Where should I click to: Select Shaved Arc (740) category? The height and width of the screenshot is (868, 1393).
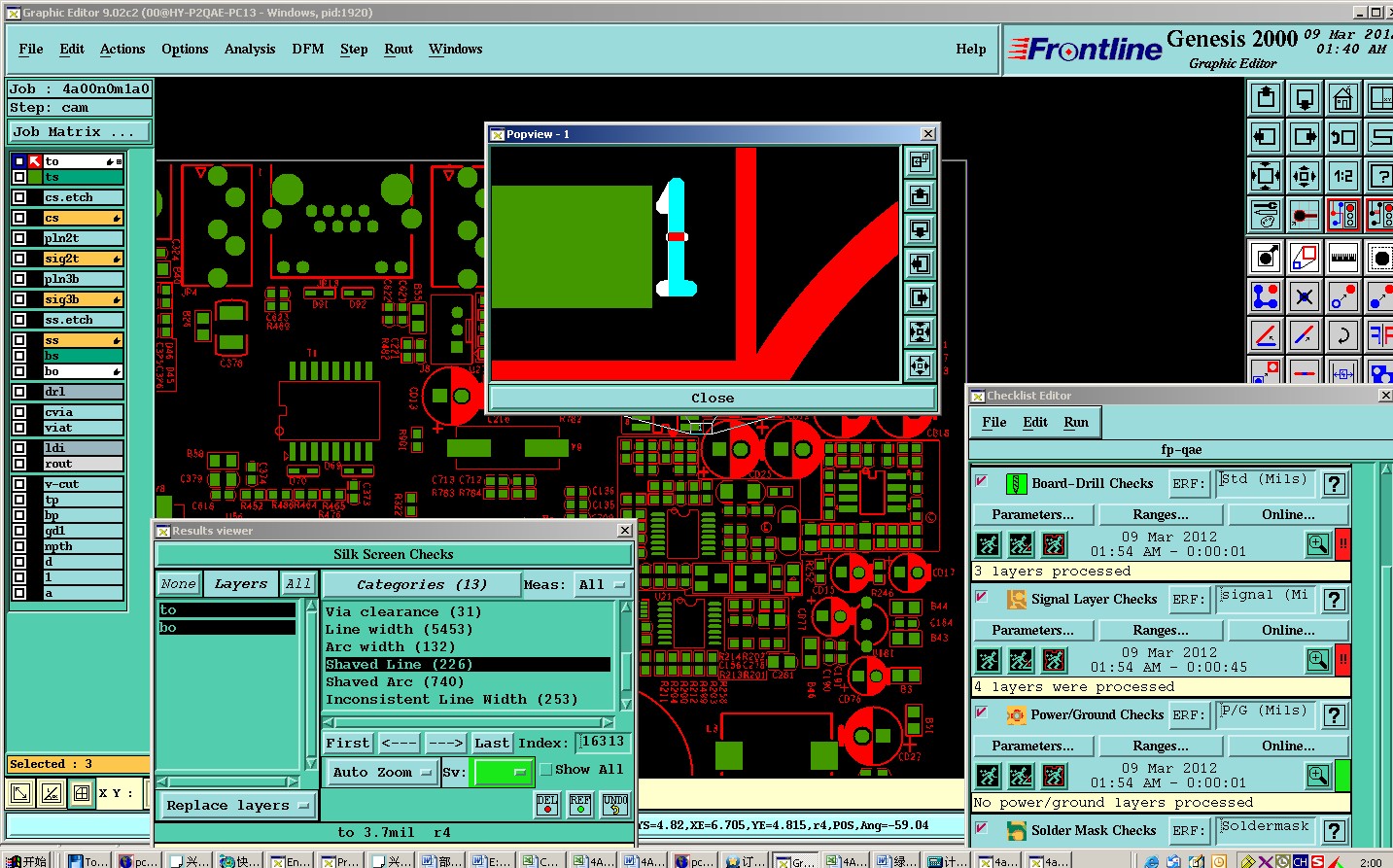click(395, 681)
